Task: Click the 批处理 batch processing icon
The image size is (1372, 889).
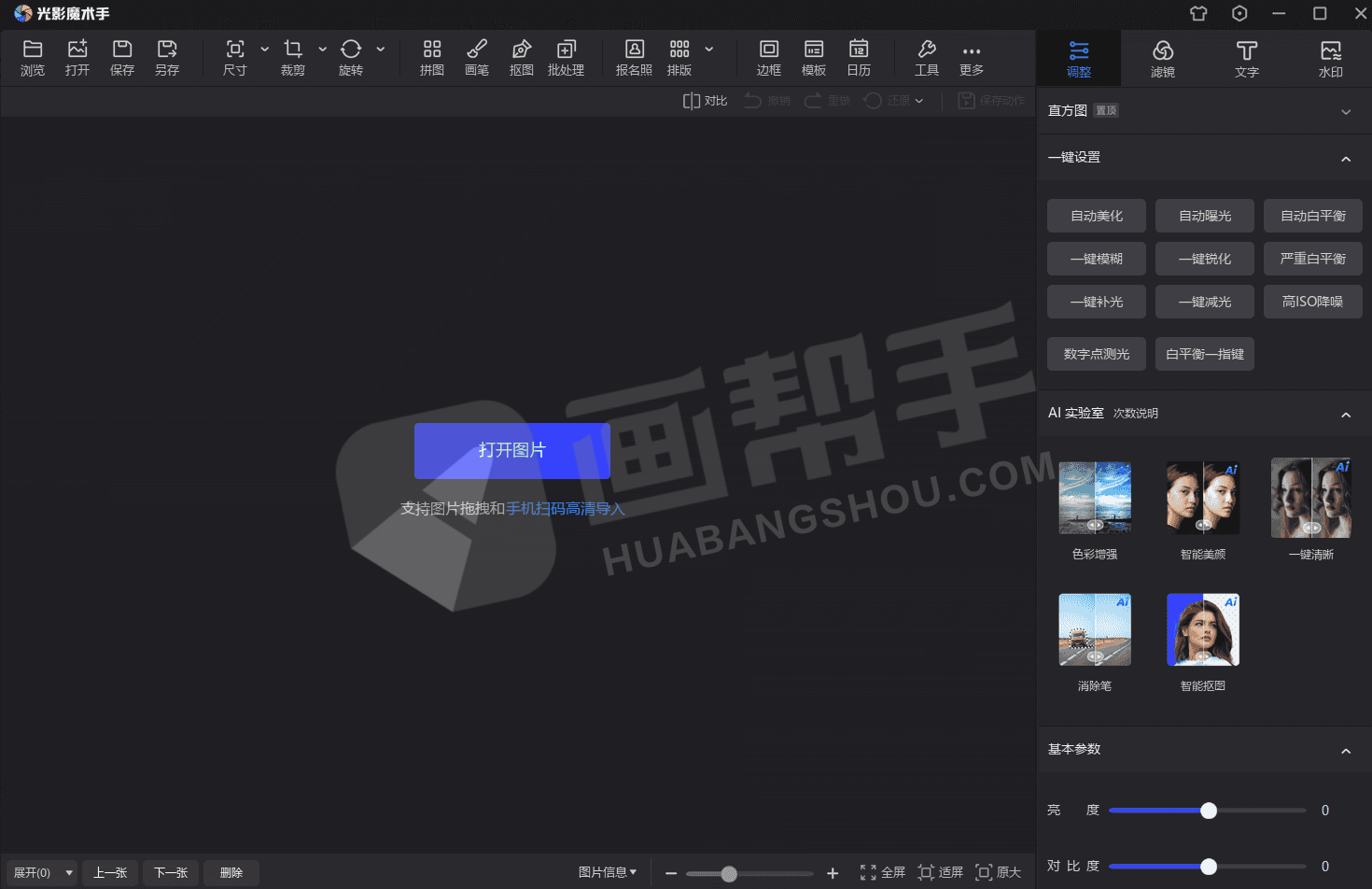Action: click(x=566, y=58)
